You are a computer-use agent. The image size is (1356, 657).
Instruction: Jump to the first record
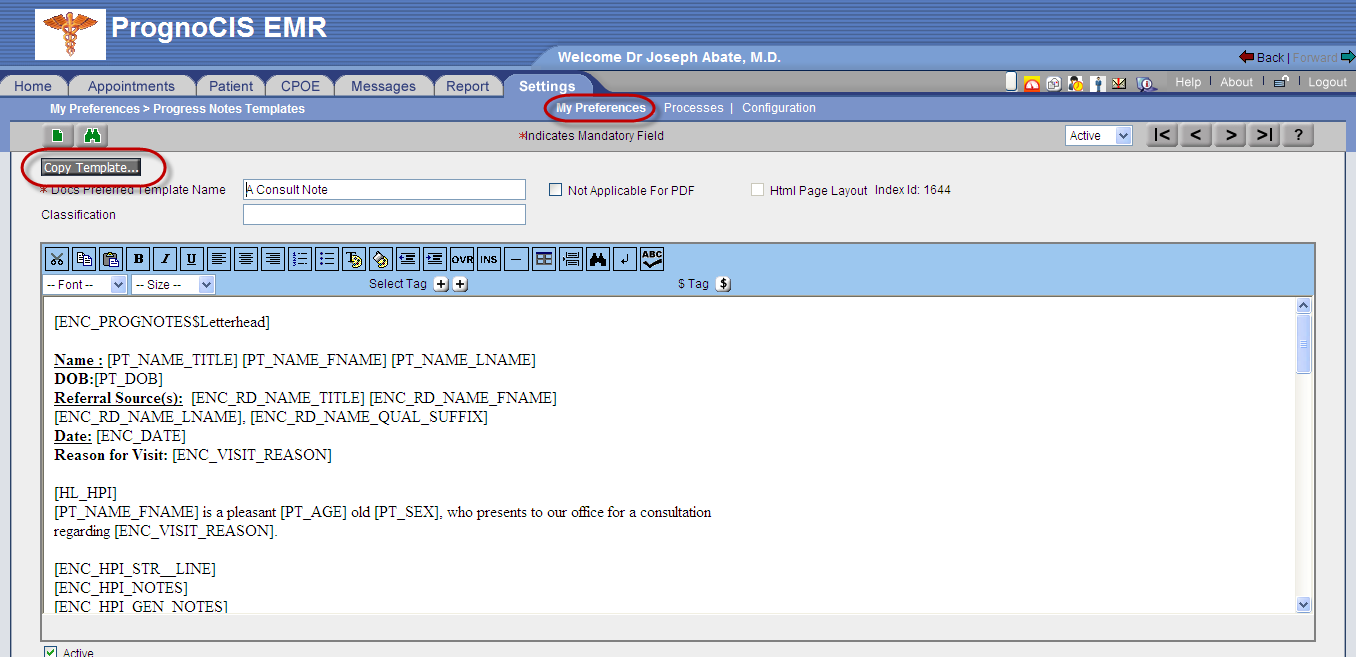coord(1162,136)
